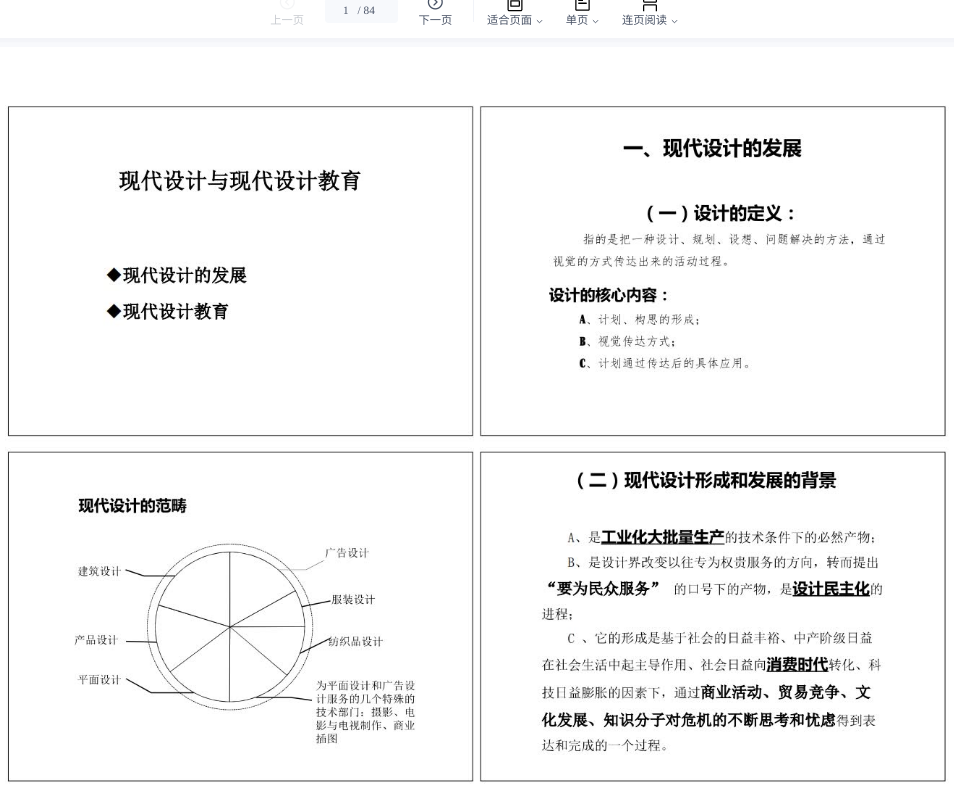Image resolution: width=954 pixels, height=790 pixels.
Task: Select the 适合页面 text label
Action: (x=509, y=20)
